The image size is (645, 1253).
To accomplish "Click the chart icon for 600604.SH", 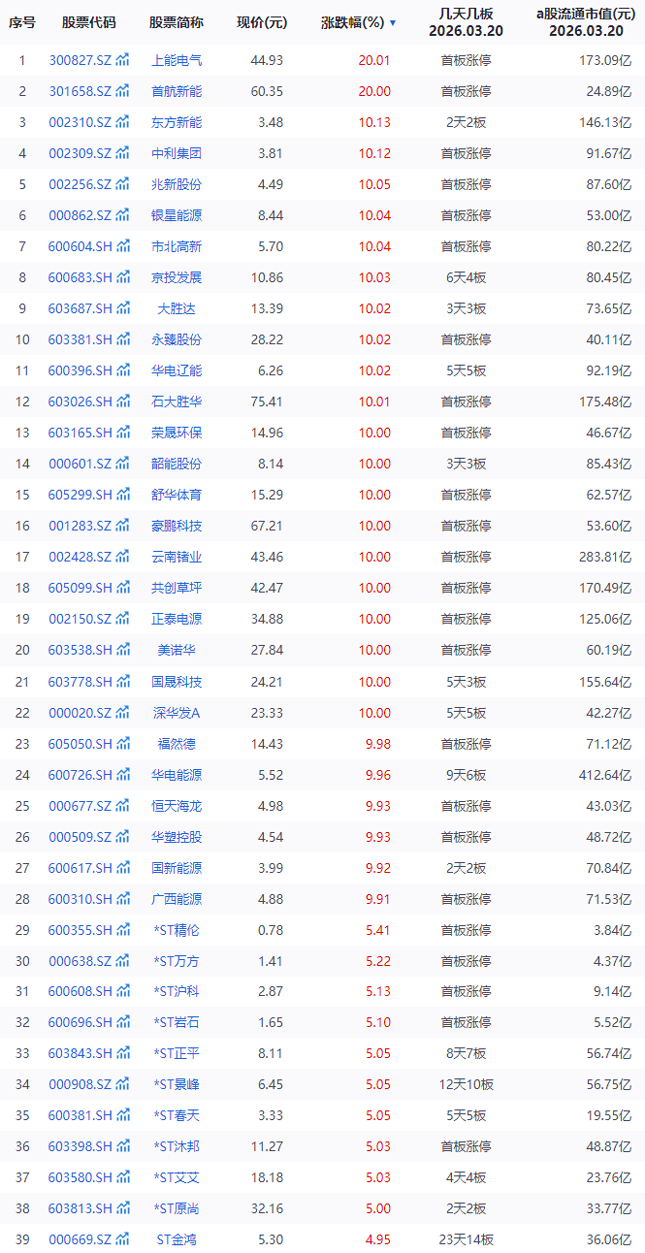I will 123,246.
